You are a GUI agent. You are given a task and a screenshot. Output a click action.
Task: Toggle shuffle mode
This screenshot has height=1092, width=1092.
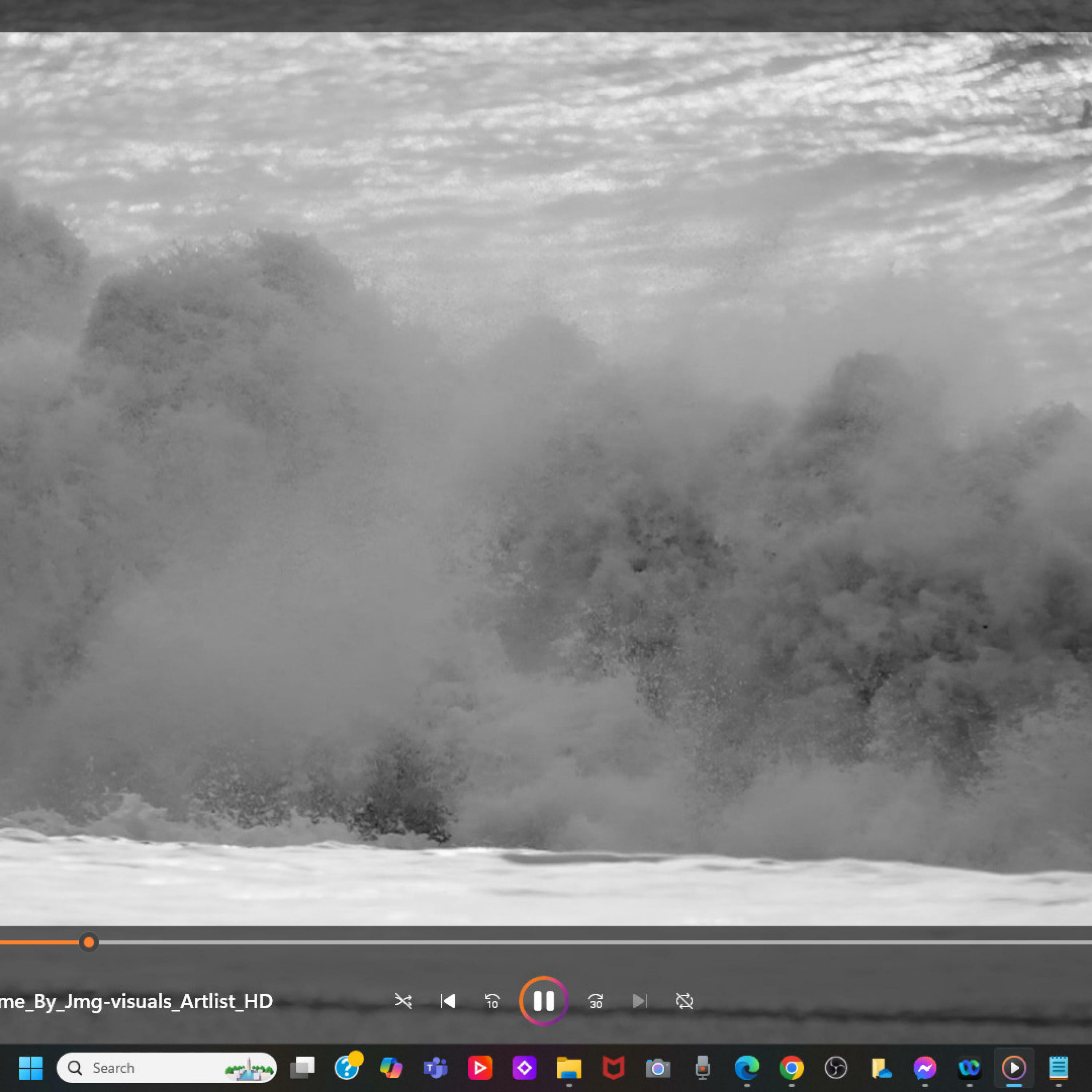[x=403, y=1001]
